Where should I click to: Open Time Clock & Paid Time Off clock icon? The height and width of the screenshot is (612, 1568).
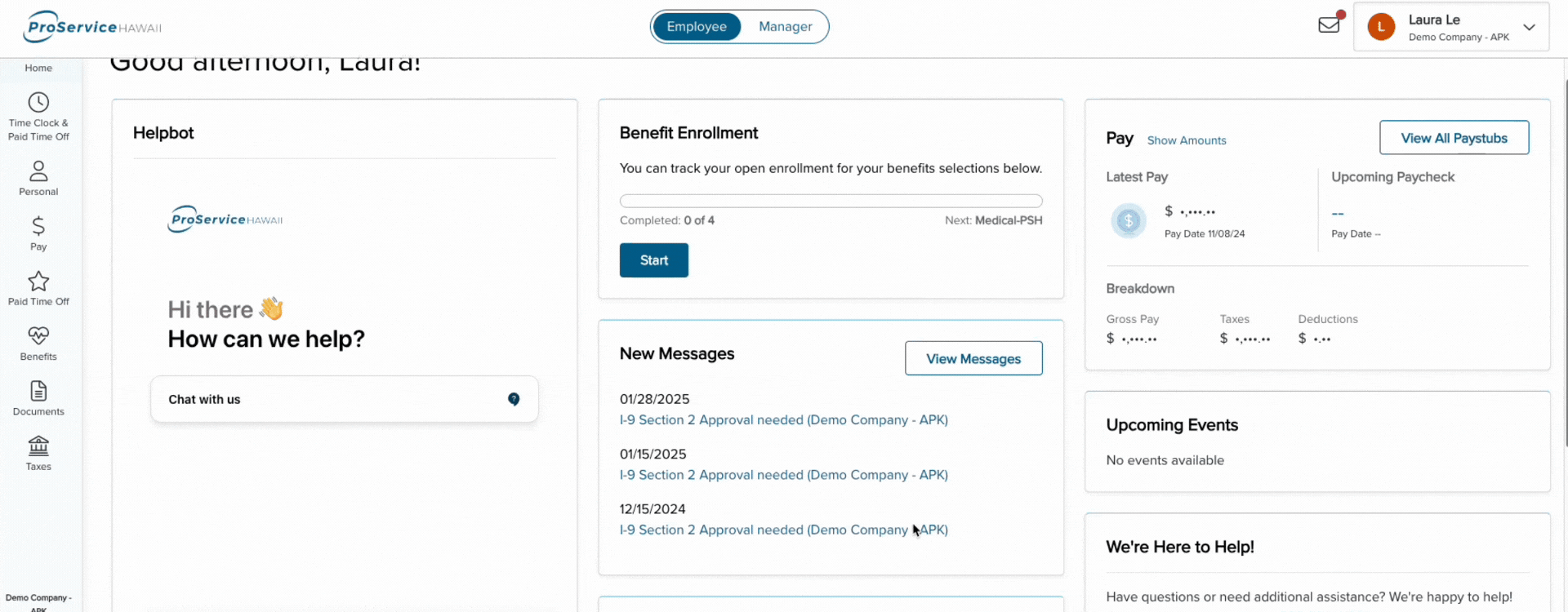click(x=38, y=103)
